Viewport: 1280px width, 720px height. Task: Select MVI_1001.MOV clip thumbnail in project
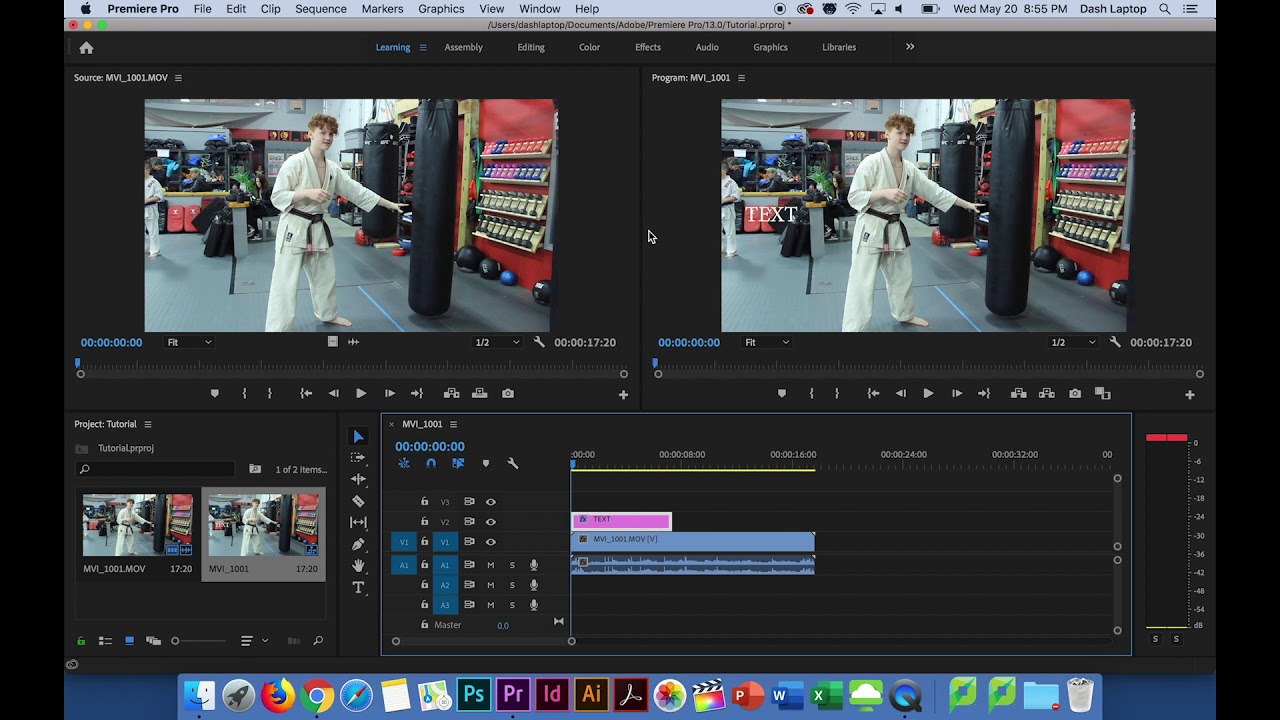tap(138, 525)
